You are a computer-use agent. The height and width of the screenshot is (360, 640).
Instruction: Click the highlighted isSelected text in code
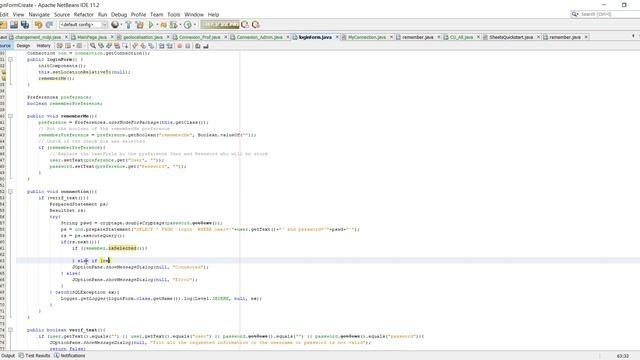click(122, 248)
